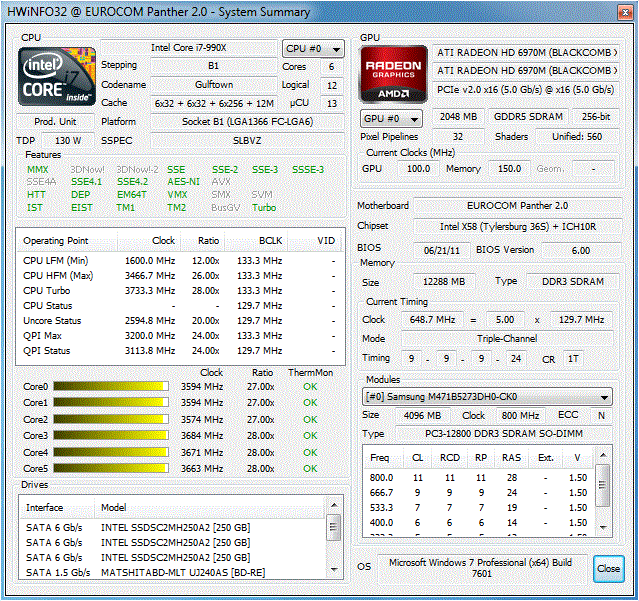Click the PCIe v2.0 x16 field

coord(525,90)
